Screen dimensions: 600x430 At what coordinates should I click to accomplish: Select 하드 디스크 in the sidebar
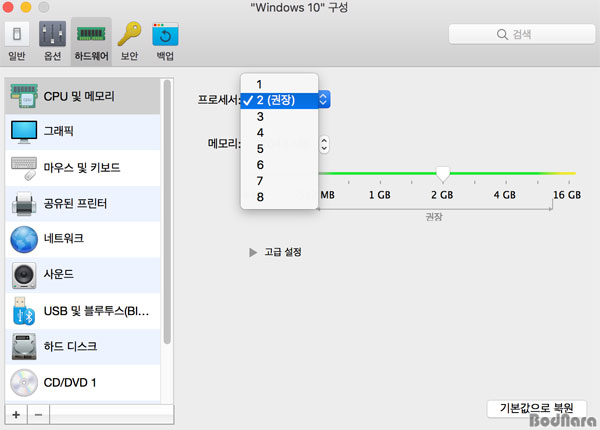[x=83, y=346]
